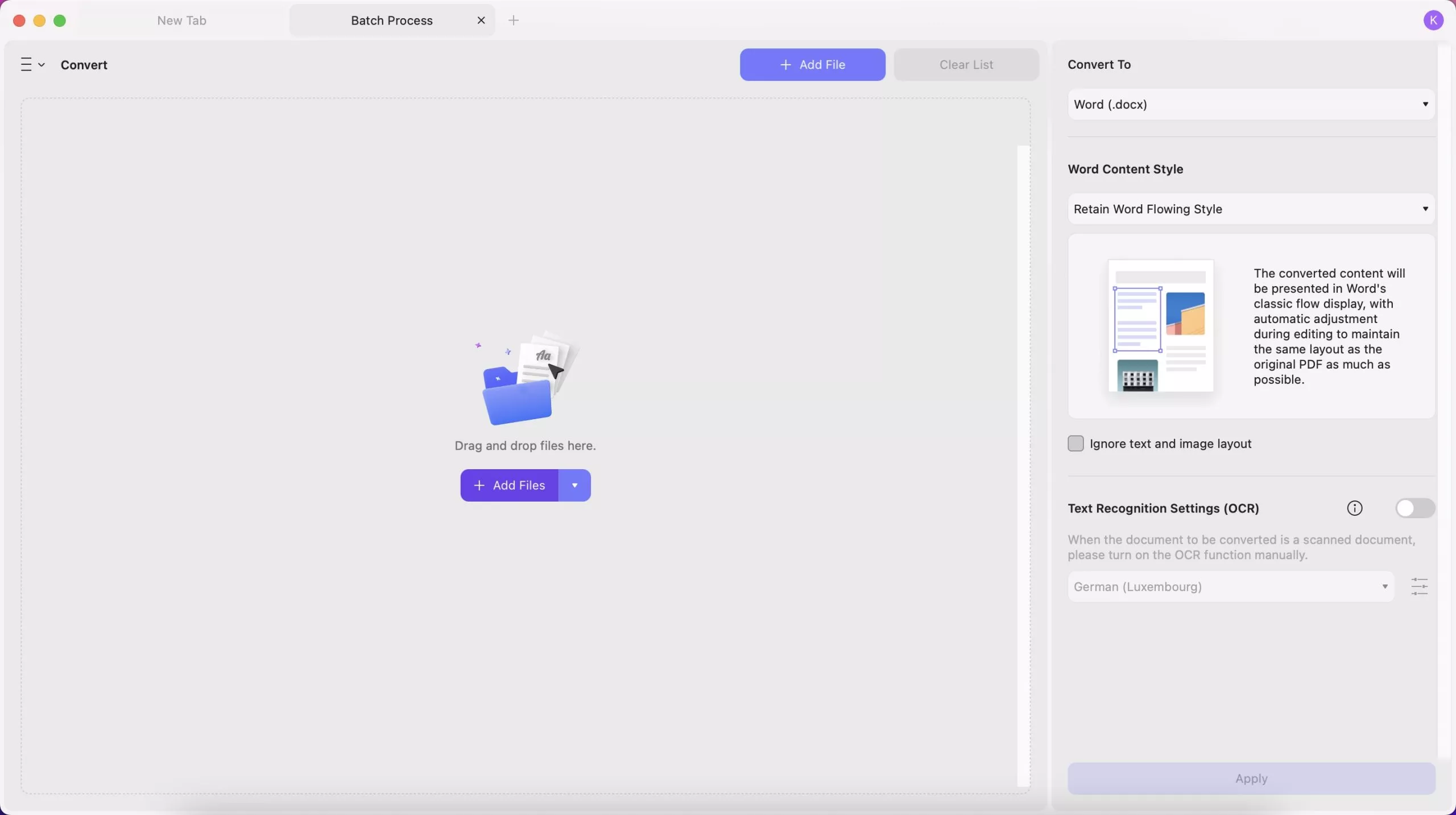Click 'Drag and drop files here.' text
Viewport: 1456px width, 815px height.
[x=525, y=446]
